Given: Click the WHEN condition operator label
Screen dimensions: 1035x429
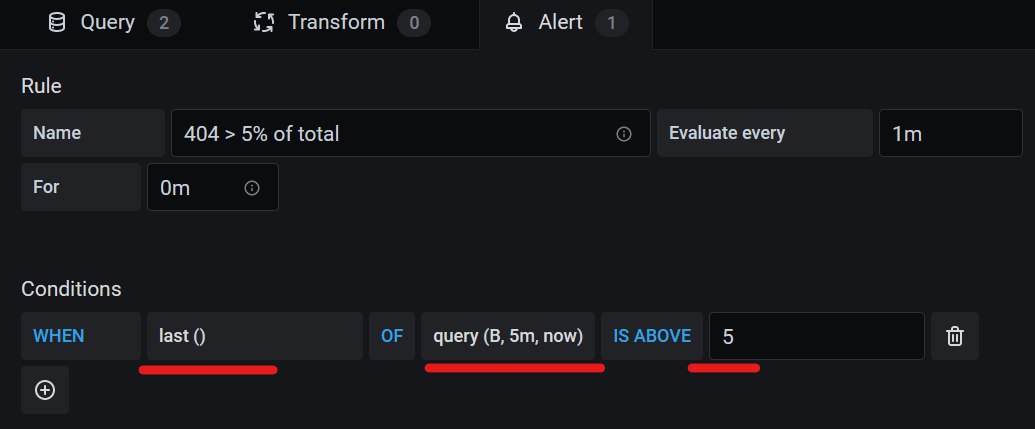Looking at the screenshot, I should click(x=81, y=336).
